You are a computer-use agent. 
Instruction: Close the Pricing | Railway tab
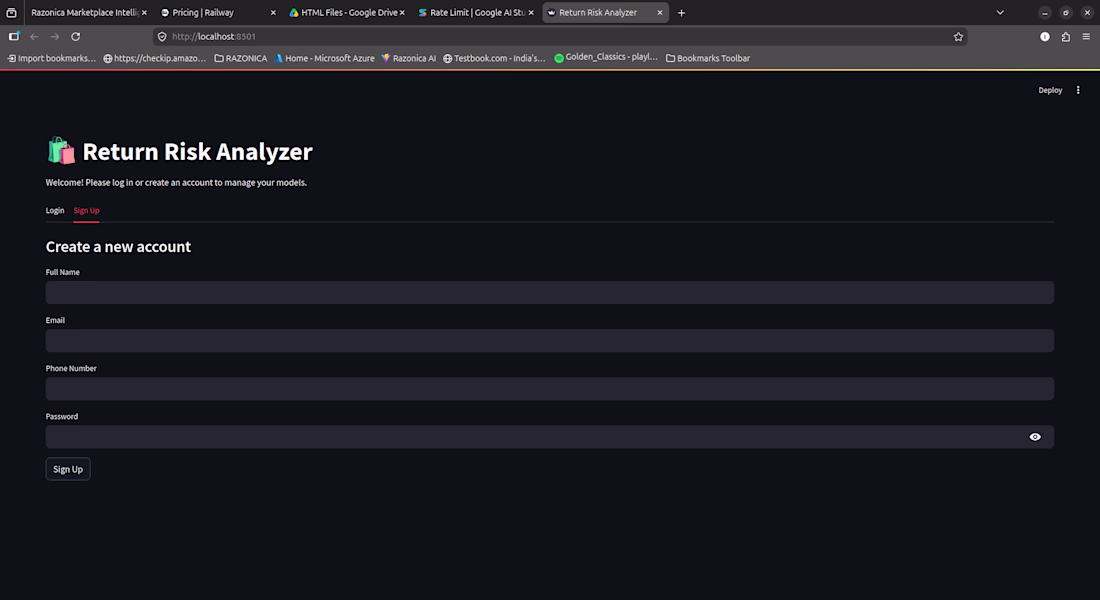(x=273, y=13)
